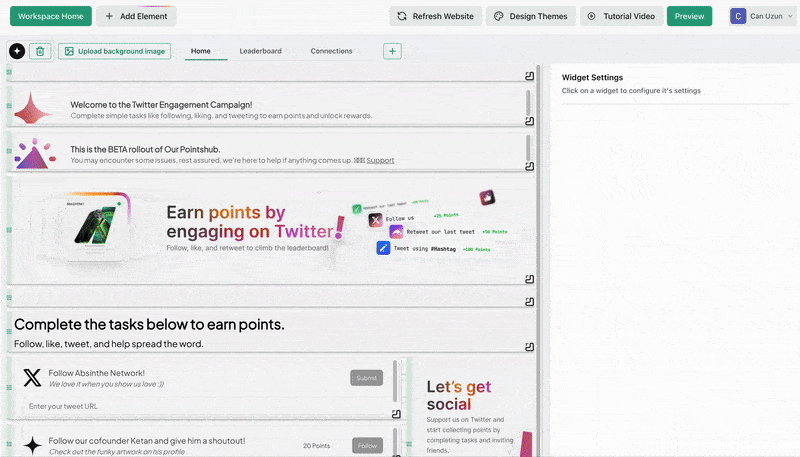Viewport: 800px width, 457px height.
Task: Click the refresh arrows icon
Action: (402, 16)
